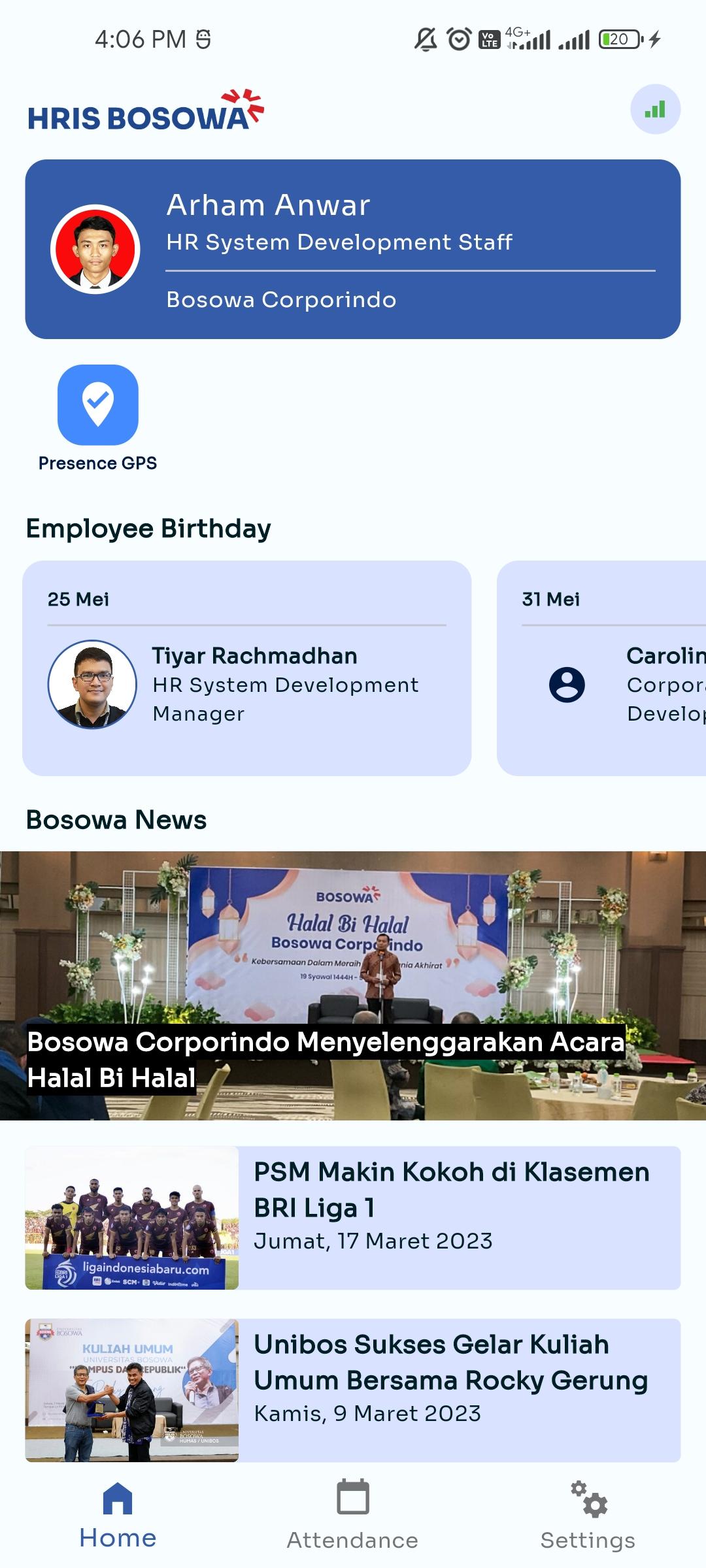
Task: Tap the HRIS BOSOWA logo
Action: pos(146,110)
